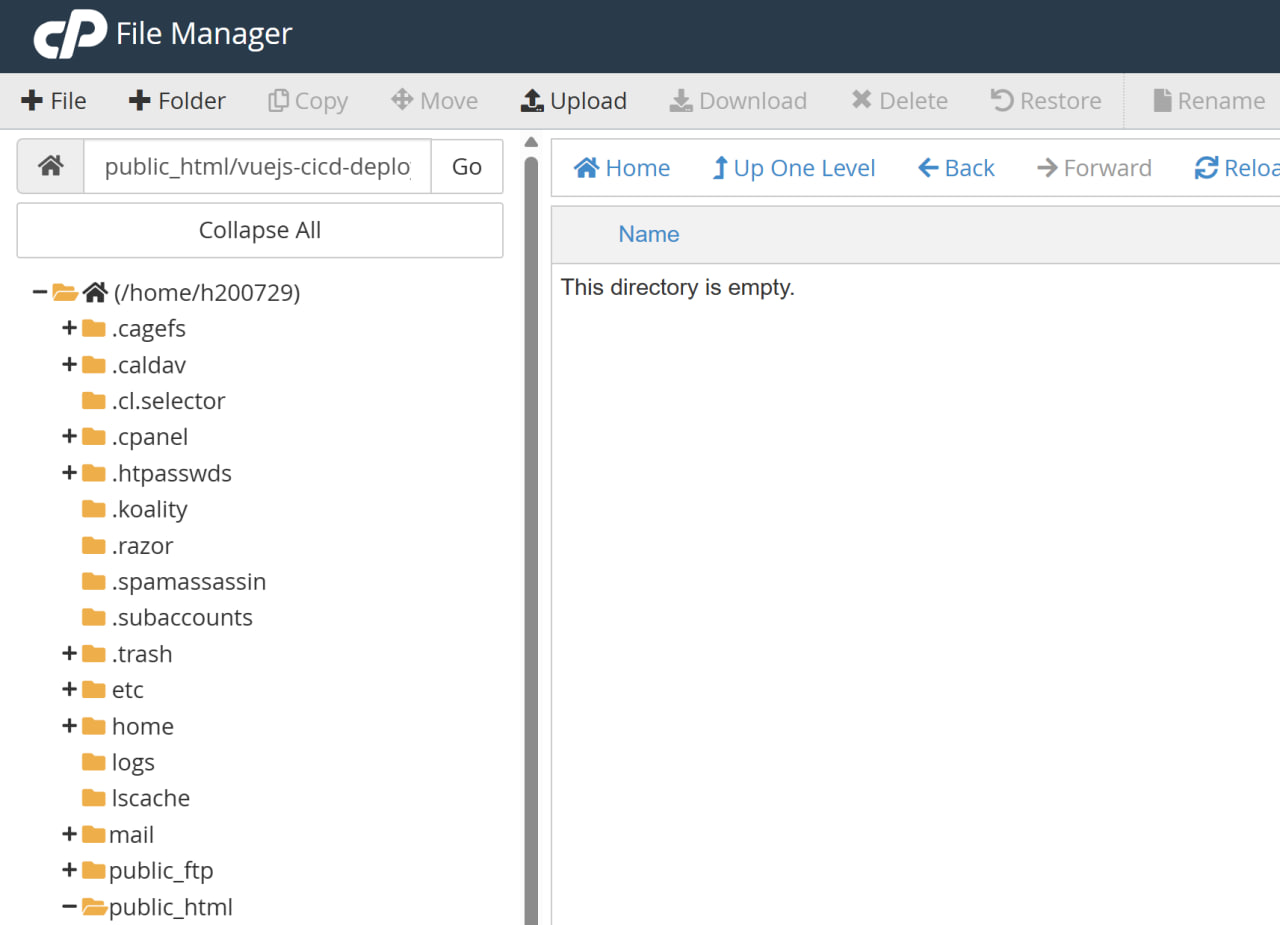Click the cPanel logo in the header
Image resolution: width=1280 pixels, height=925 pixels.
tap(69, 35)
